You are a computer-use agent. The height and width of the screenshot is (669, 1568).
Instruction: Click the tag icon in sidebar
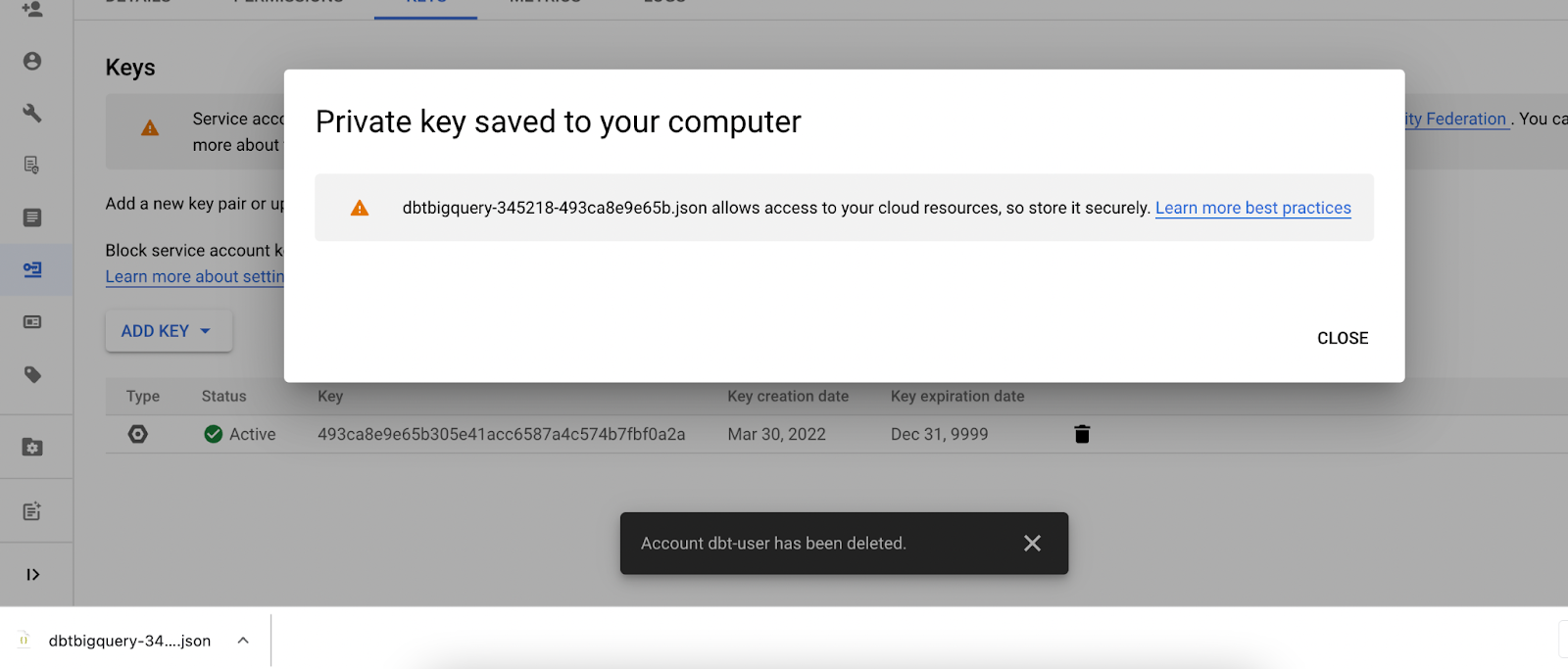(x=32, y=374)
